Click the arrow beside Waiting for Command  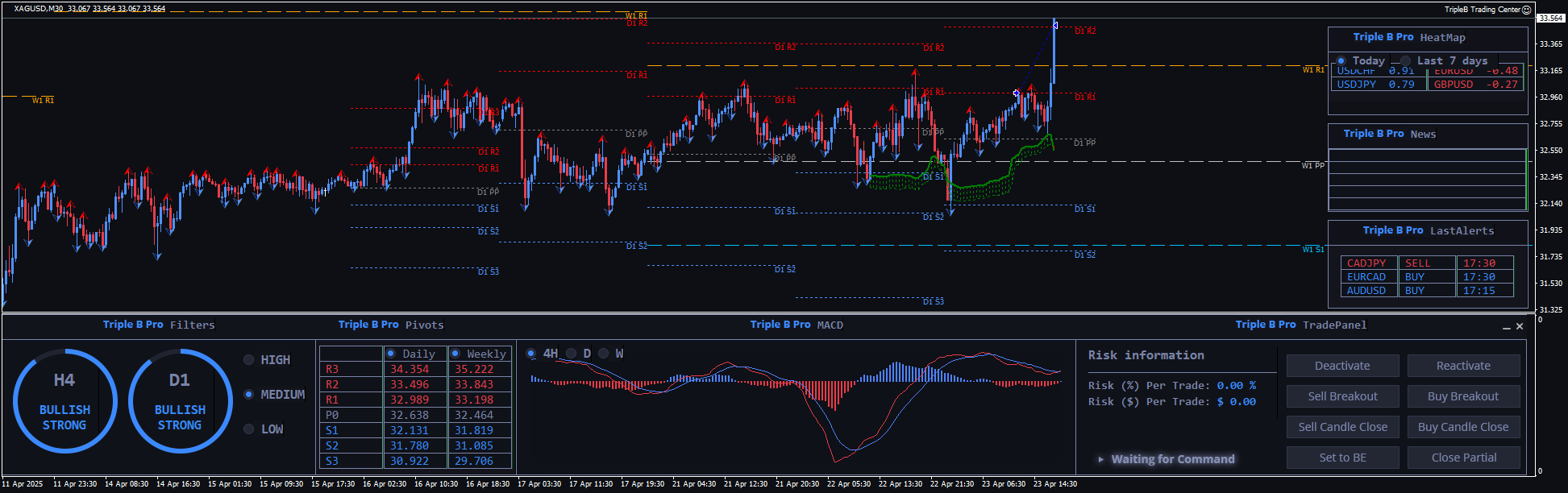click(1100, 459)
